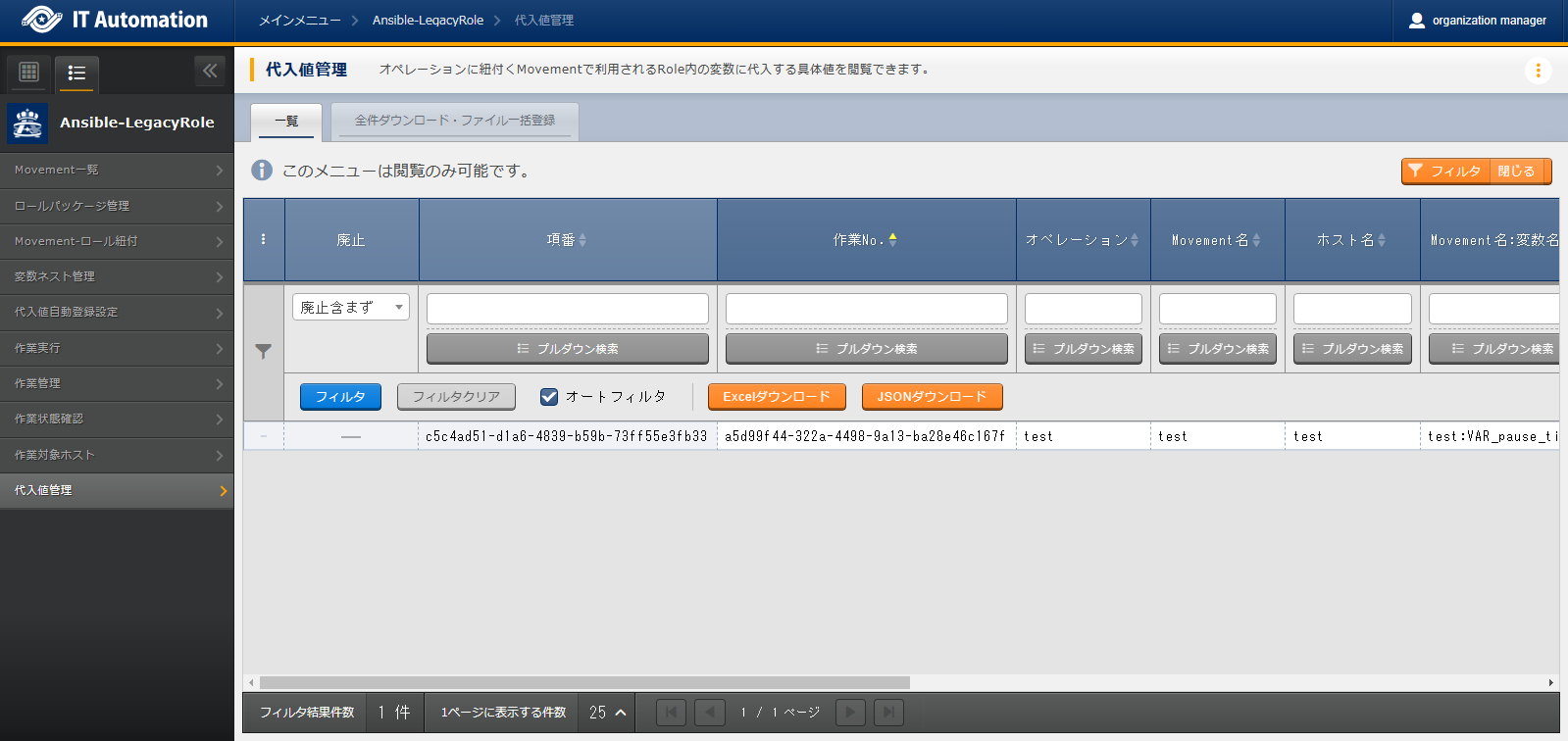
Task: Open the three-dot page options menu
Action: coord(1538,71)
